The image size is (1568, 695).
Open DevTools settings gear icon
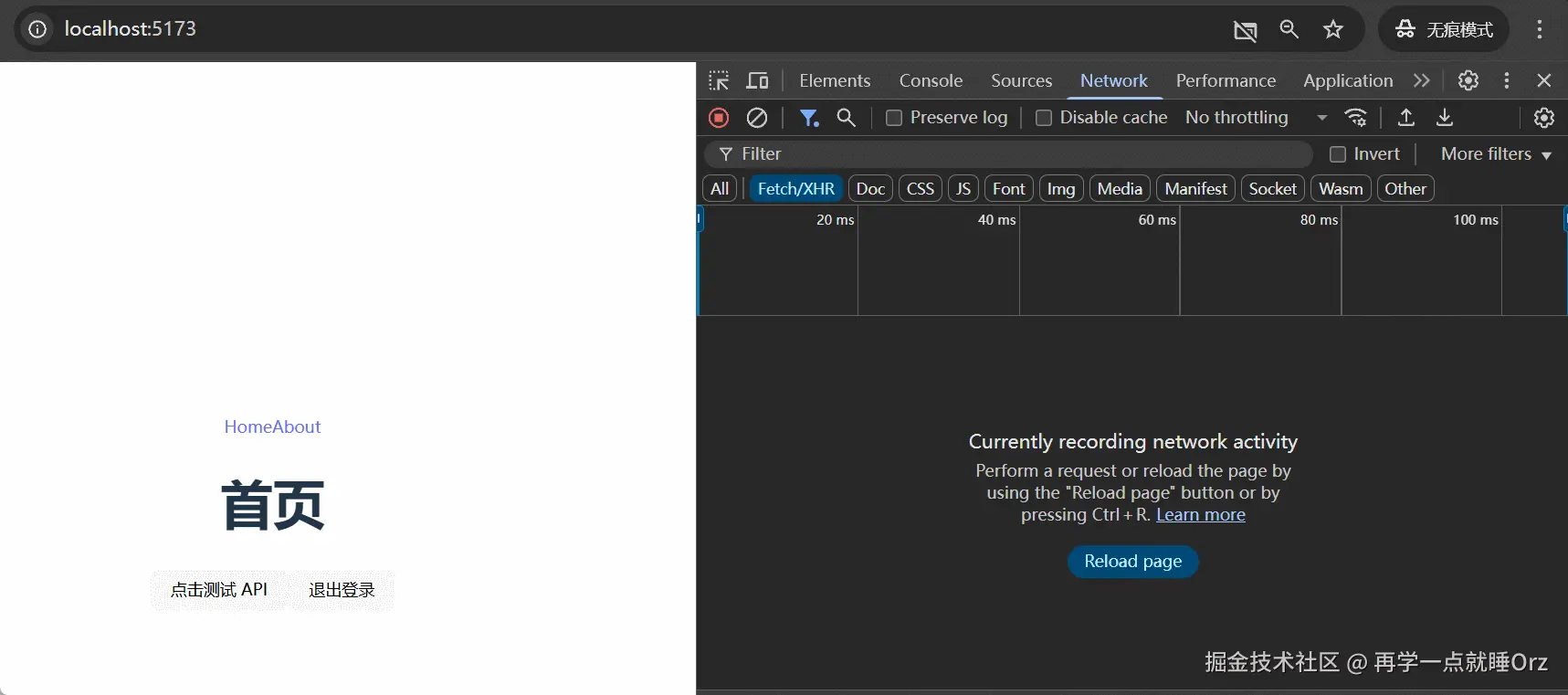[1468, 80]
